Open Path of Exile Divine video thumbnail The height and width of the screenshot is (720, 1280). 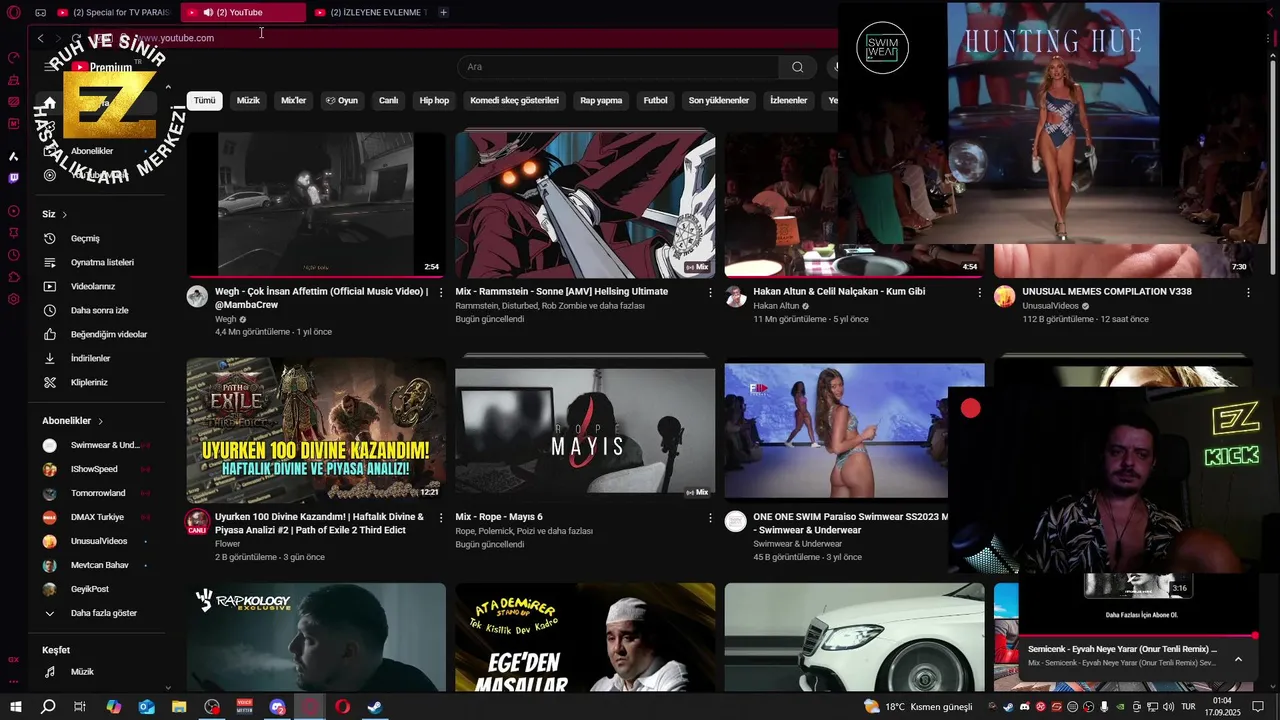[316, 431]
